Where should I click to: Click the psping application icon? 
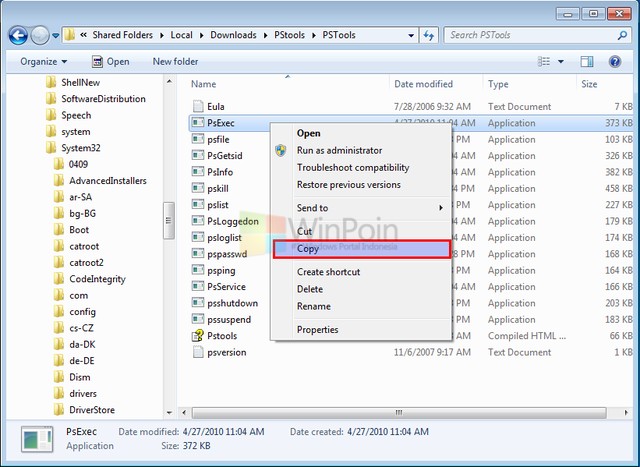(198, 270)
